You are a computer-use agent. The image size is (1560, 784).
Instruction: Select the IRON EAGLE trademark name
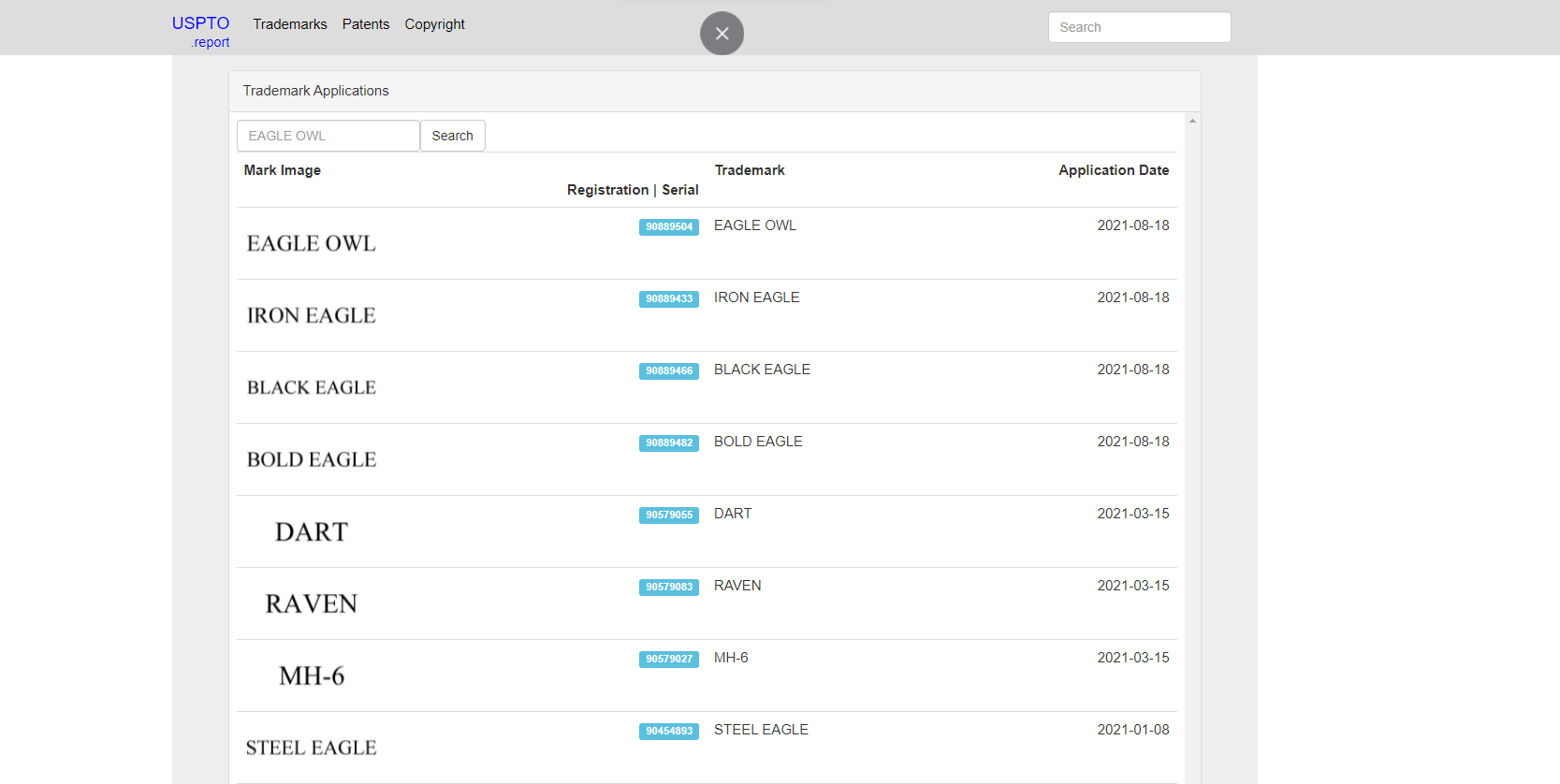coord(757,298)
